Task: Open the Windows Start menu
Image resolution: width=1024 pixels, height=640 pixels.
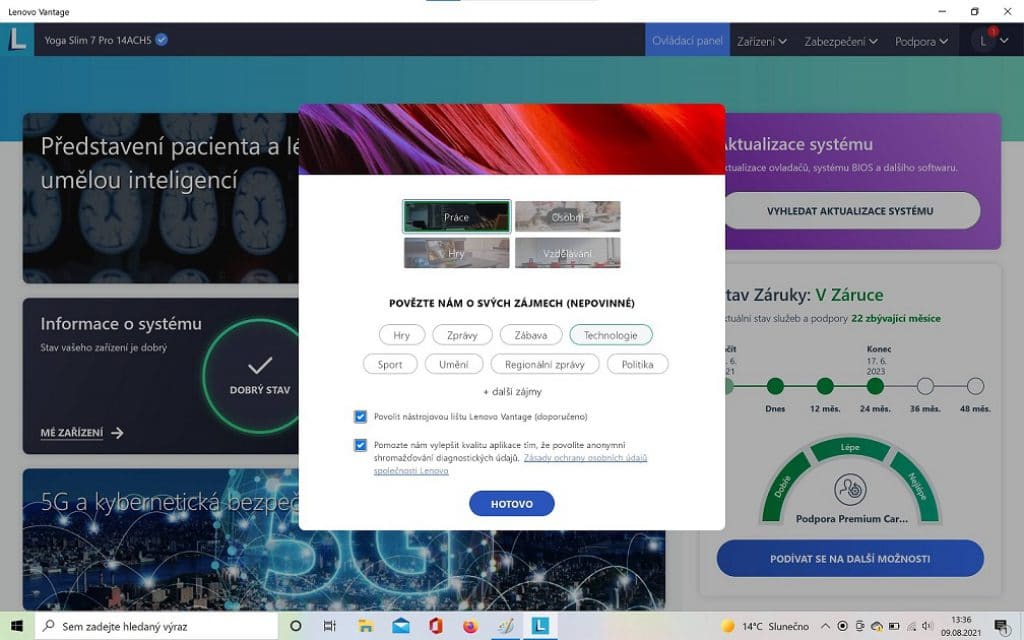Action: [x=17, y=626]
